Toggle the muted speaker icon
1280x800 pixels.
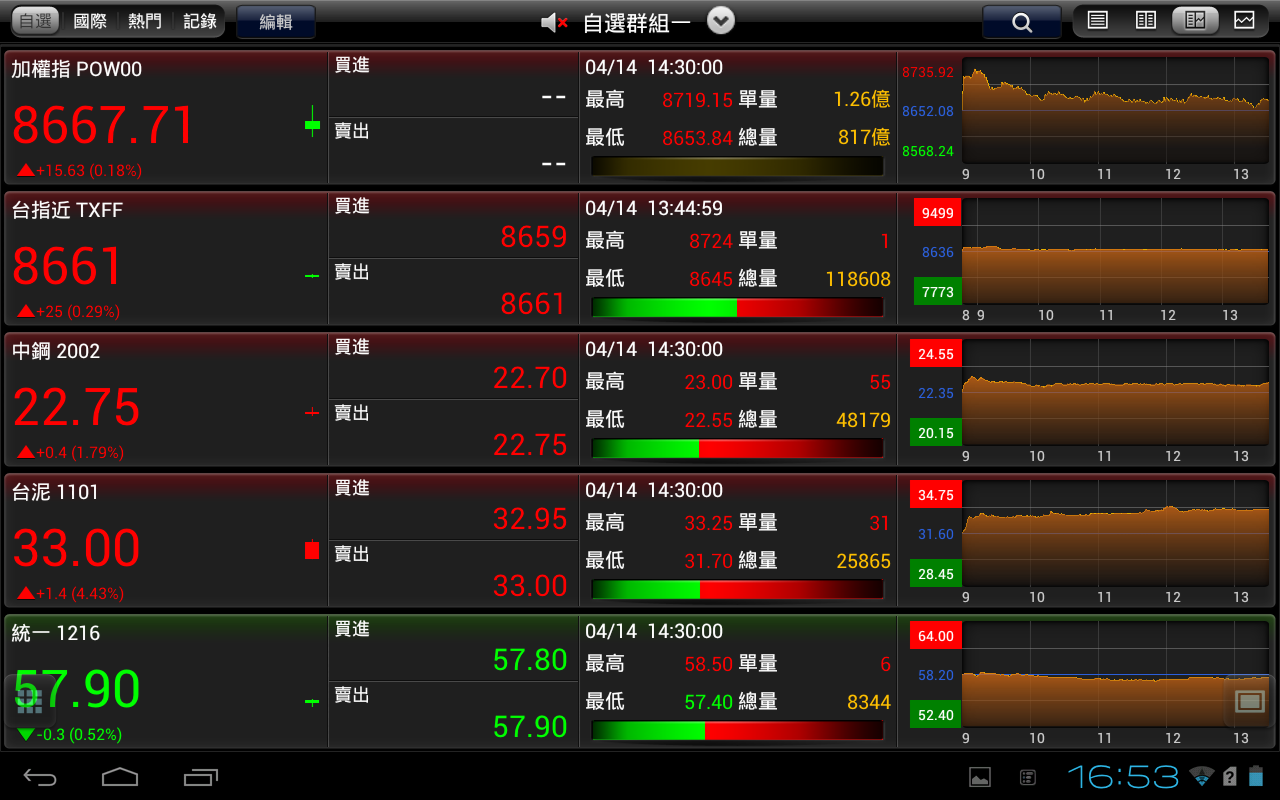coord(554,22)
